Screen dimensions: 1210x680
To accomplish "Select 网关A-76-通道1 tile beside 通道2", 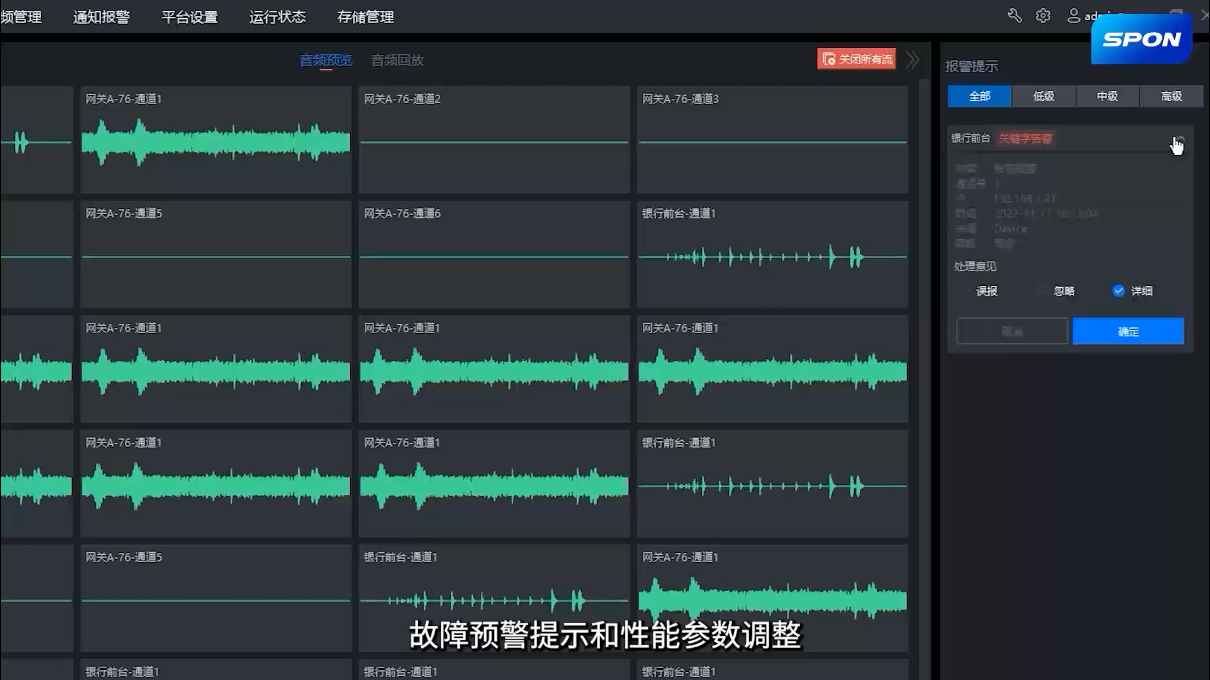I will click(216, 140).
